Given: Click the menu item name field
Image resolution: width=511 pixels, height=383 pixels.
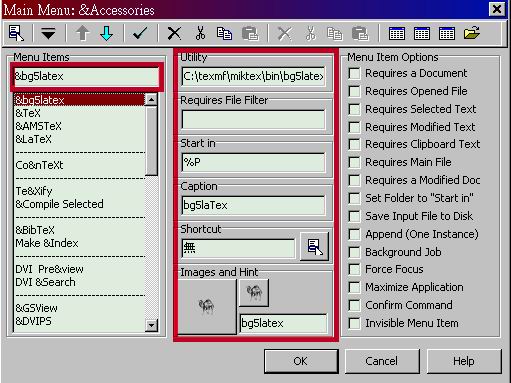Looking at the screenshot, I should point(86,76).
